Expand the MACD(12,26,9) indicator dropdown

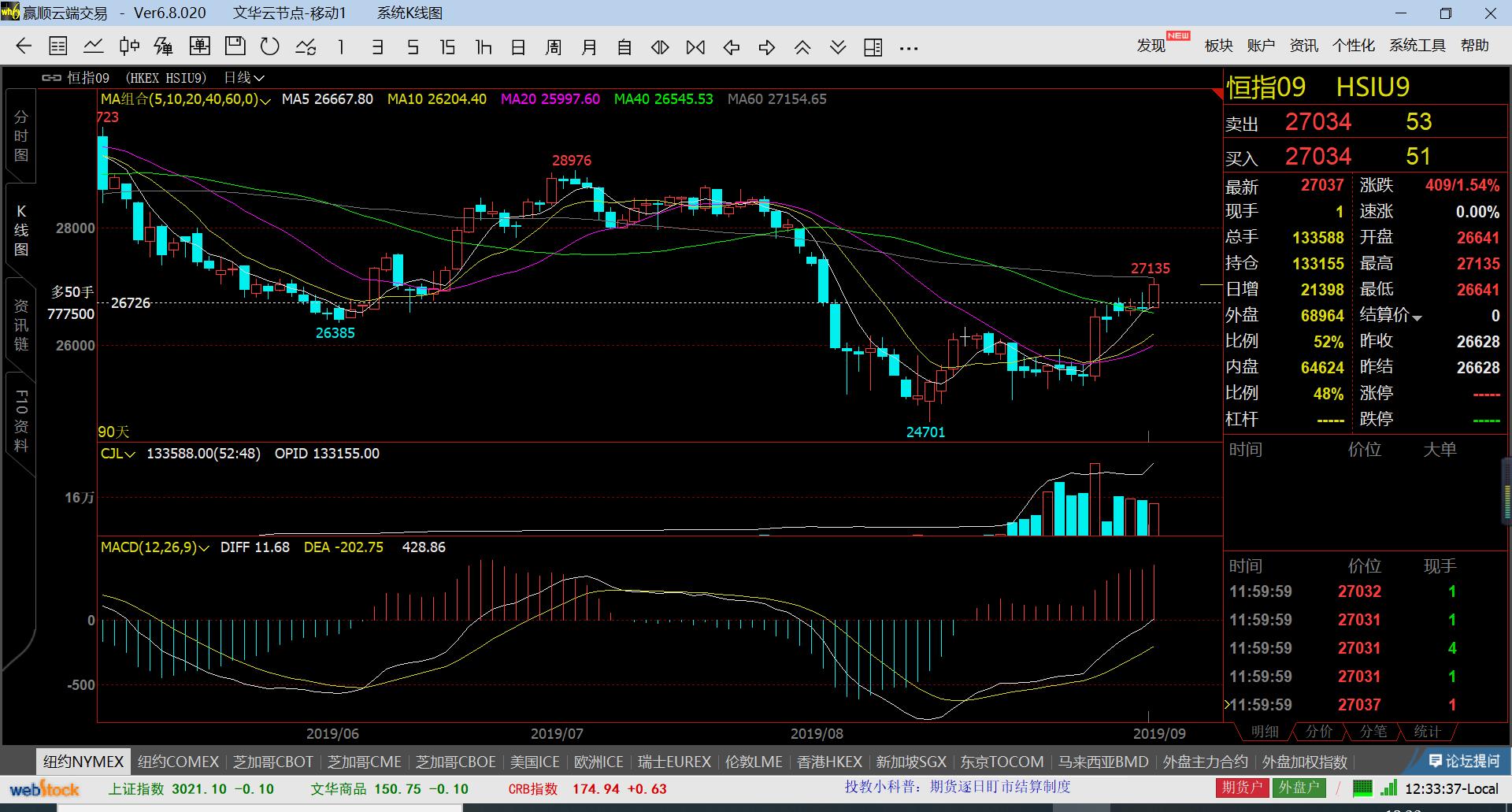154,547
